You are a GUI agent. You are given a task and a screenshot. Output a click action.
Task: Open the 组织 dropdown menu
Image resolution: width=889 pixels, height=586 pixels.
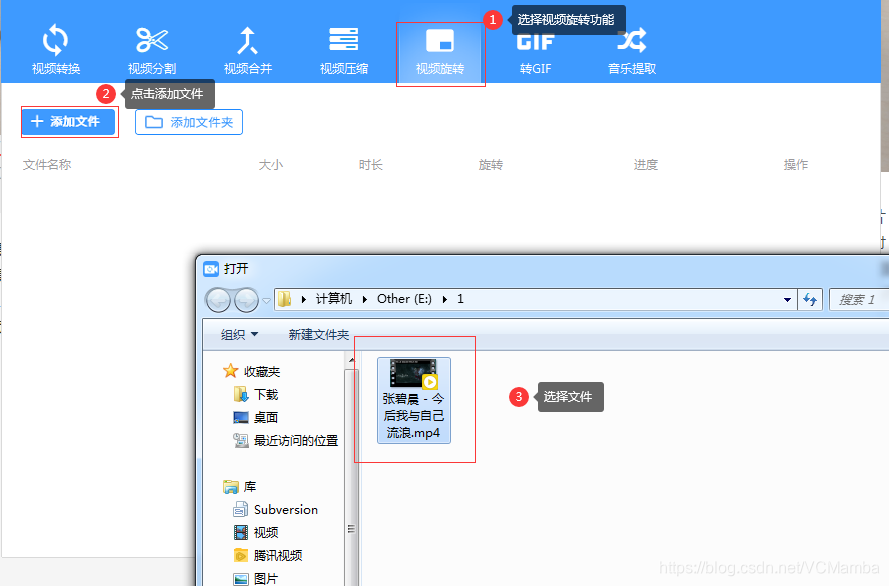[x=239, y=334]
